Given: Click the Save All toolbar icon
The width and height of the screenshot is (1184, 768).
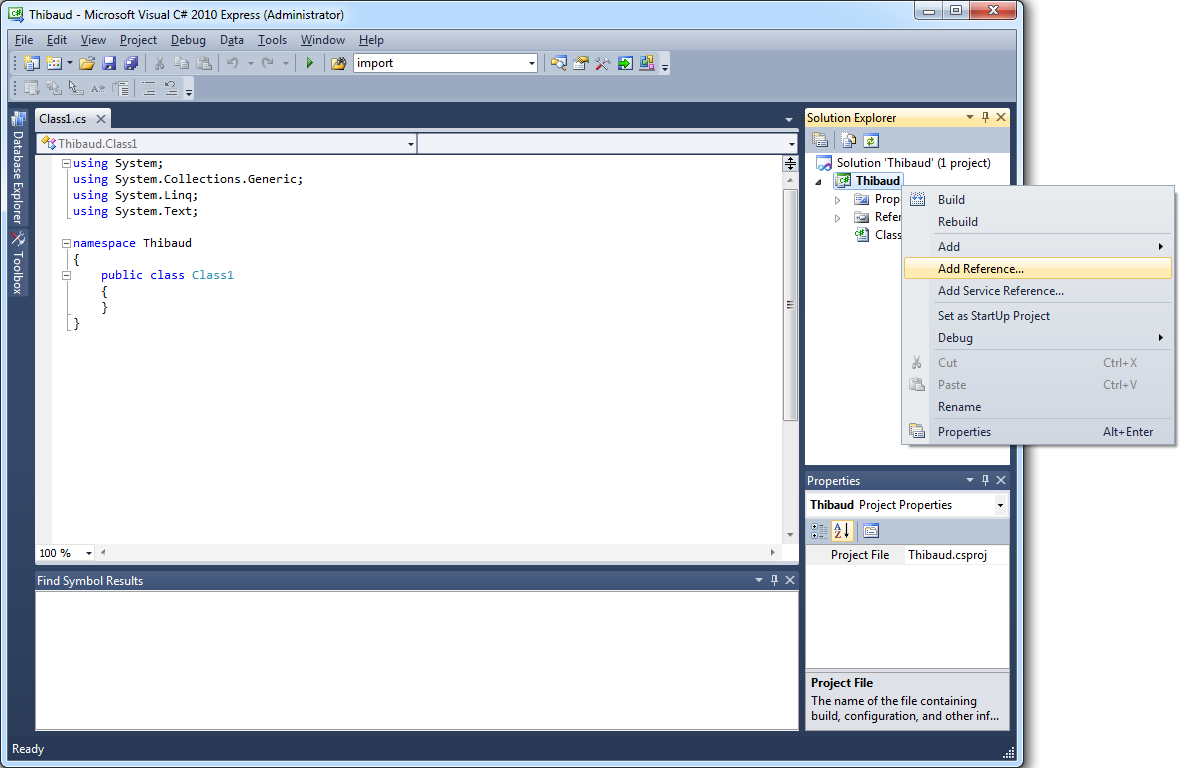Looking at the screenshot, I should [x=131, y=63].
